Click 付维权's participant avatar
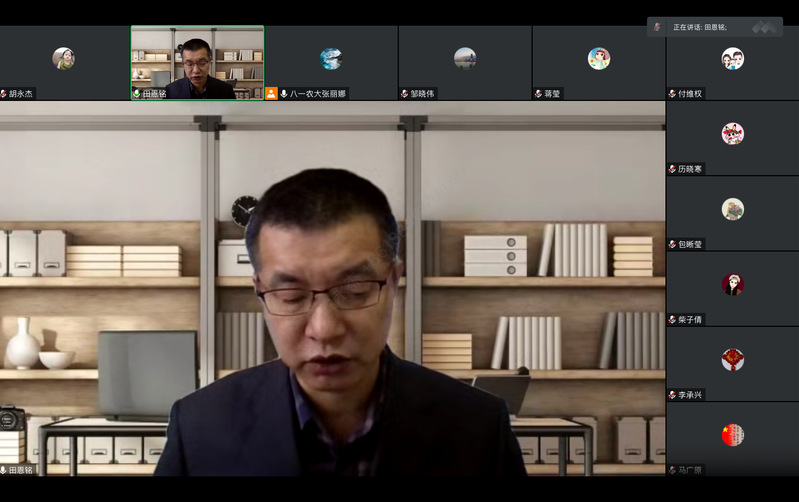Image resolution: width=799 pixels, height=502 pixels. (732, 58)
